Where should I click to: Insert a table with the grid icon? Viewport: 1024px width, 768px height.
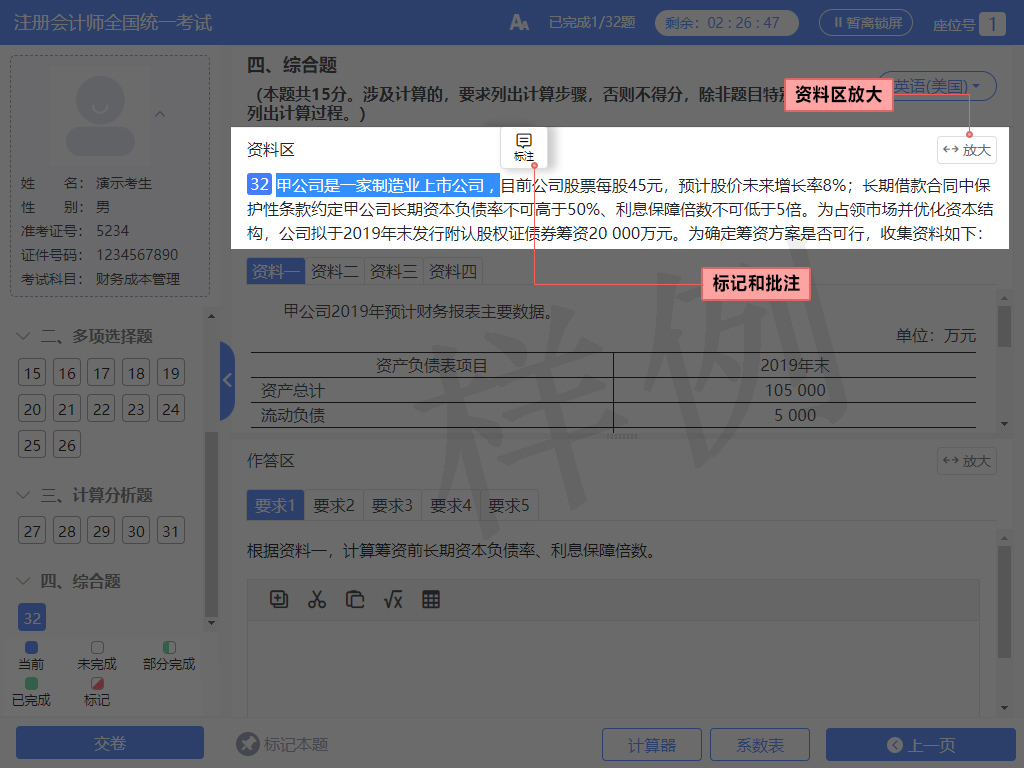coord(431,600)
